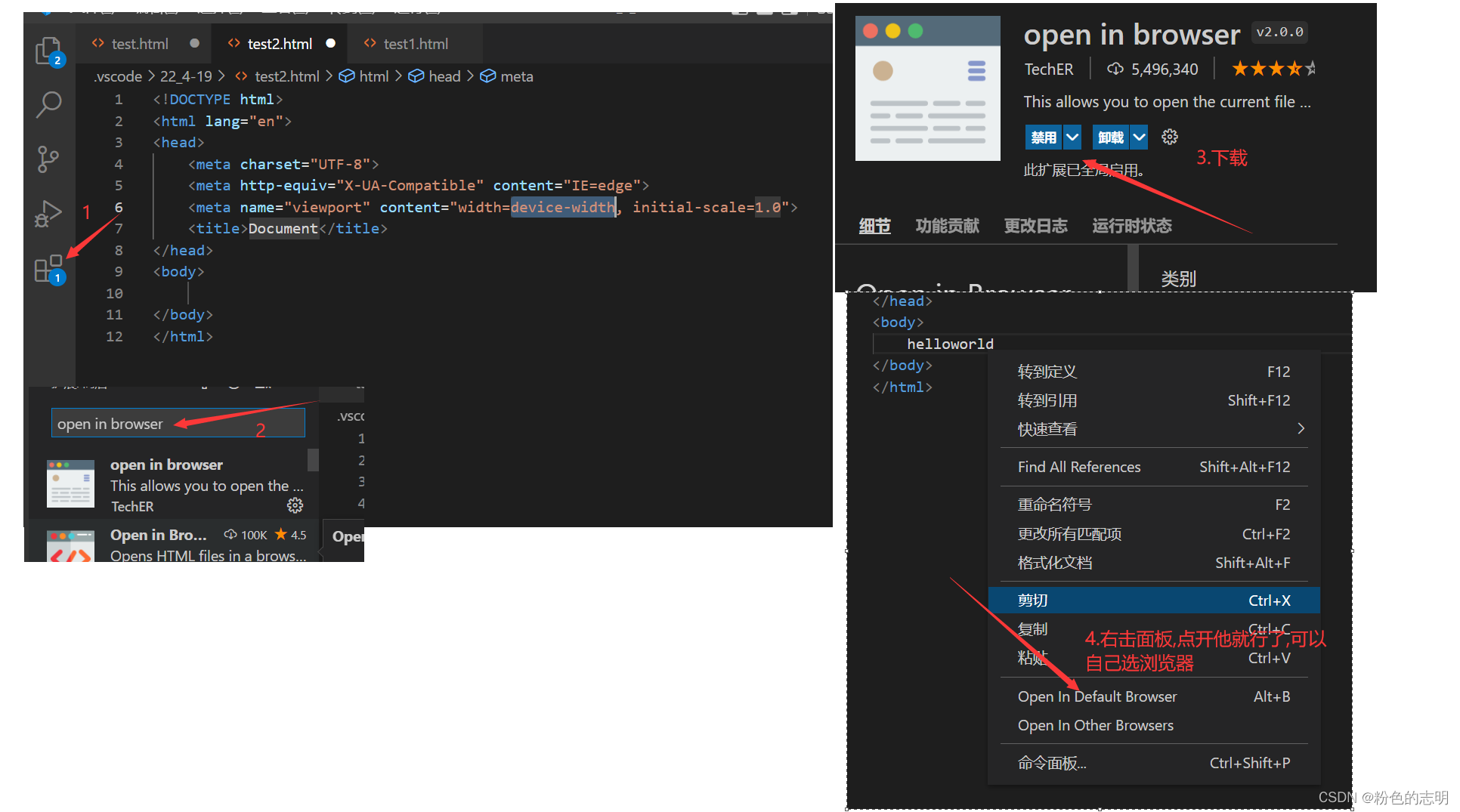Expand dropdown arrow next to 卸载 button
1460x812 pixels.
pyautogui.click(x=1139, y=137)
